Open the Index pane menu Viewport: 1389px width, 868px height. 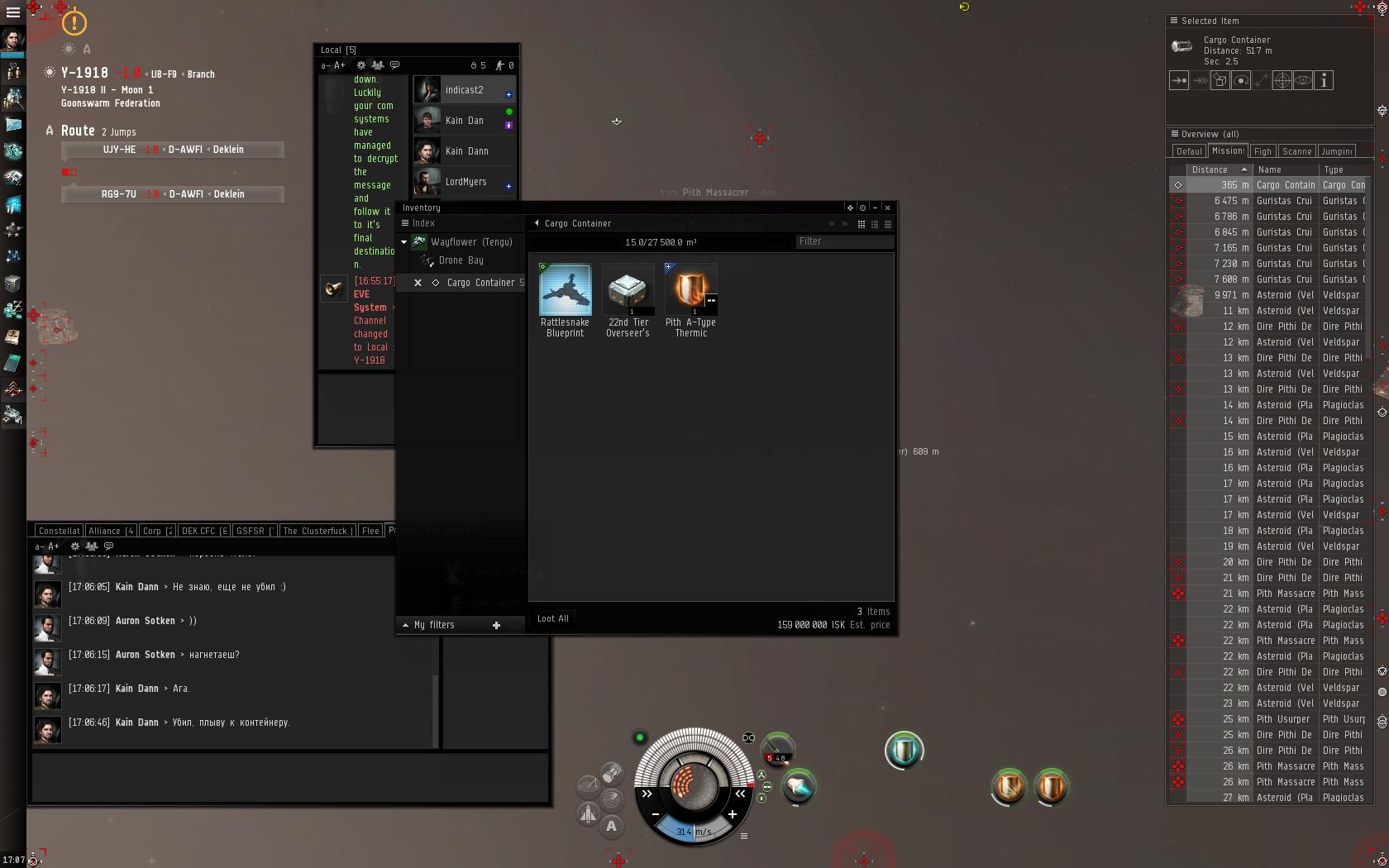point(405,223)
